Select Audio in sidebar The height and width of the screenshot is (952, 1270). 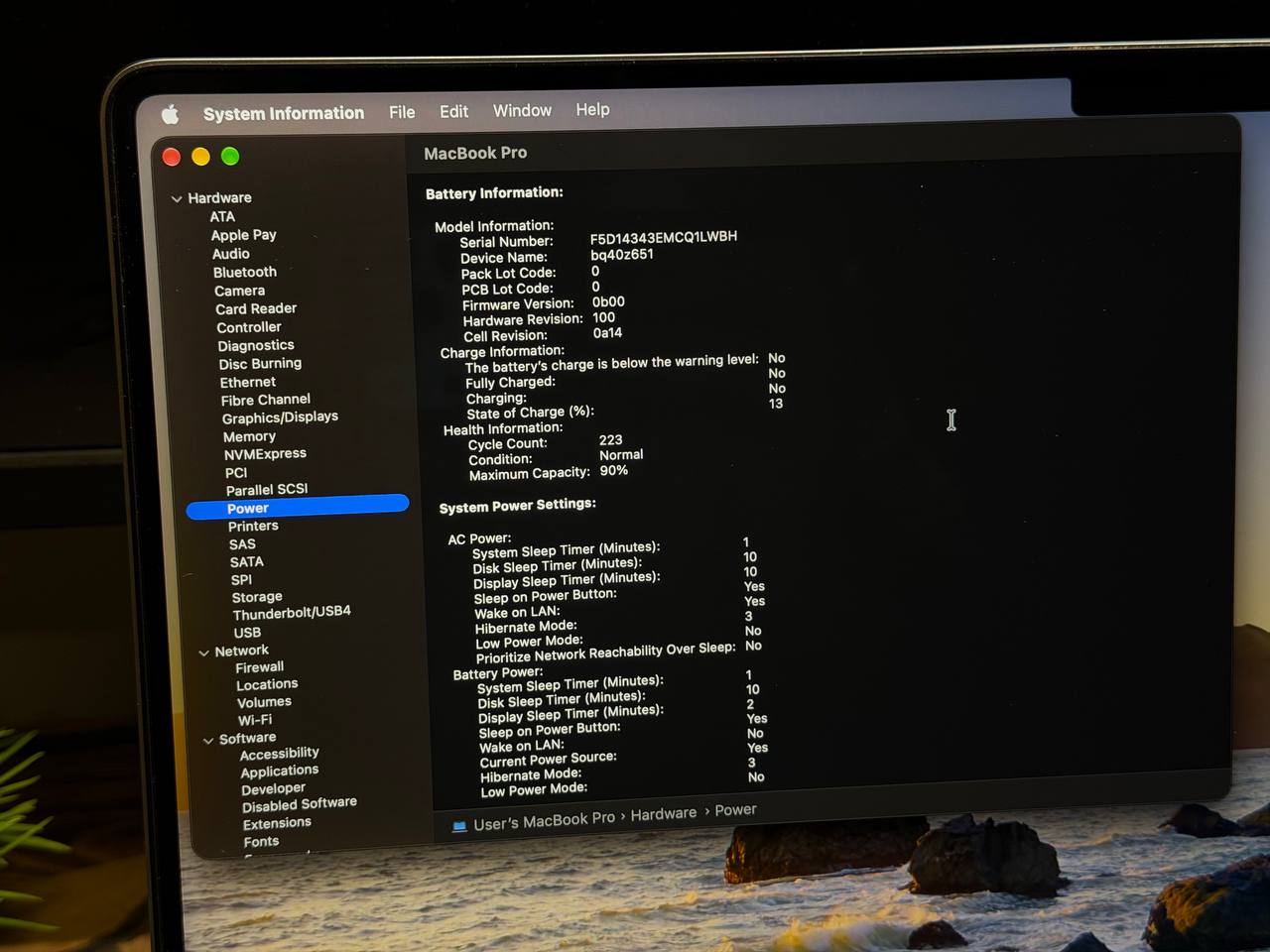tap(231, 254)
